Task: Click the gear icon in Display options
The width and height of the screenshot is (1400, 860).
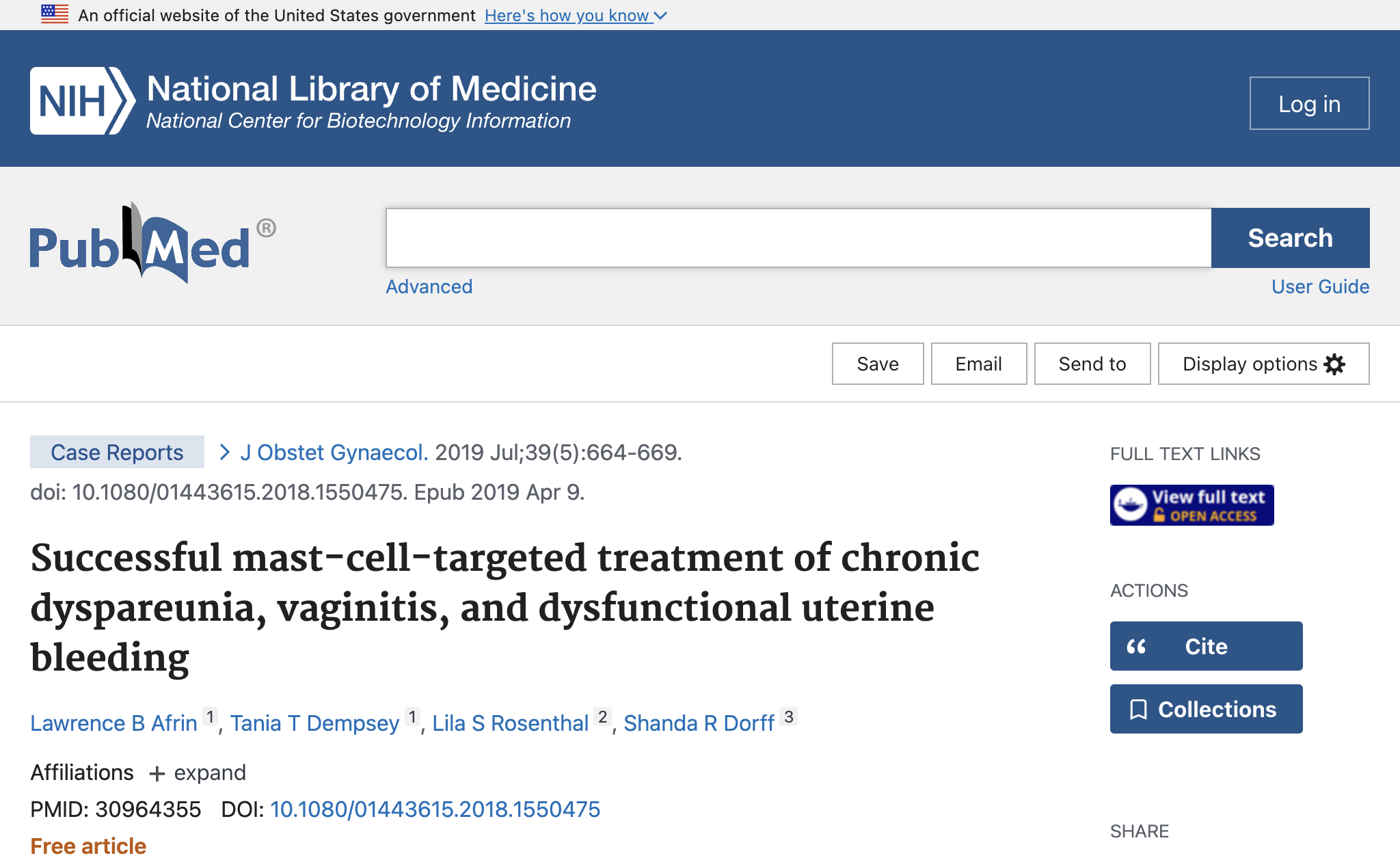Action: 1334,364
